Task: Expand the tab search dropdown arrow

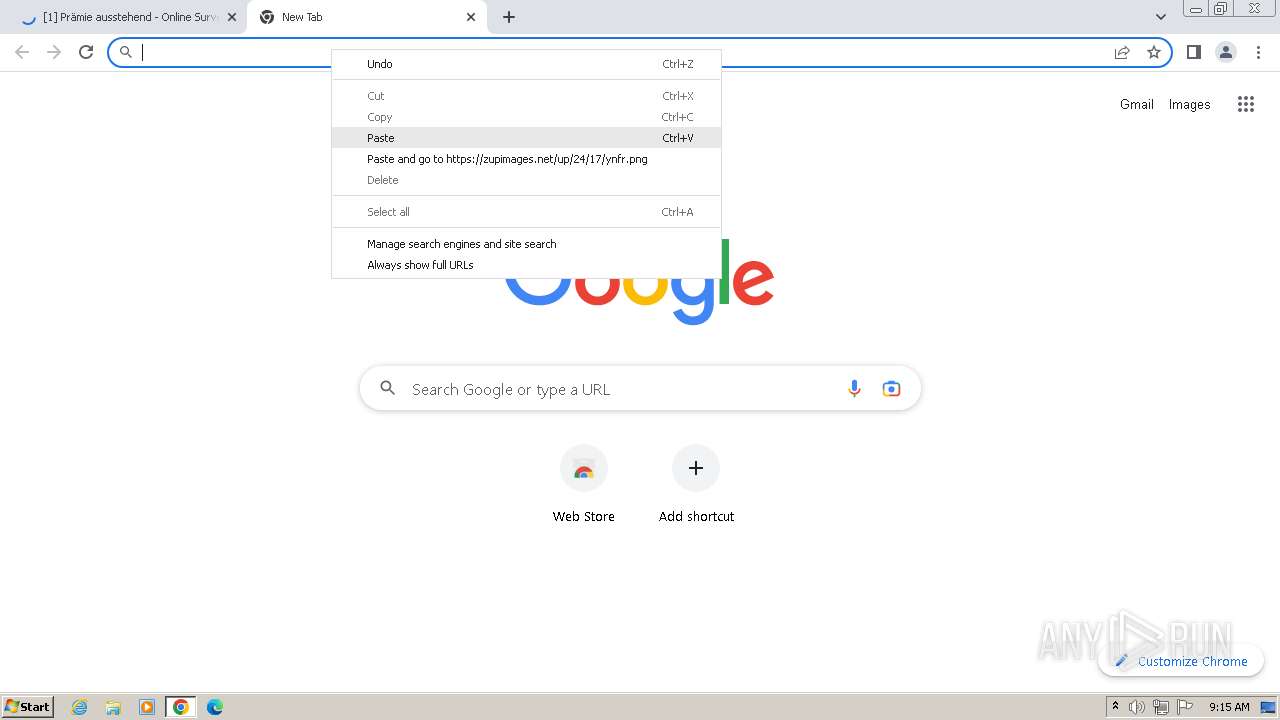Action: [x=1160, y=17]
